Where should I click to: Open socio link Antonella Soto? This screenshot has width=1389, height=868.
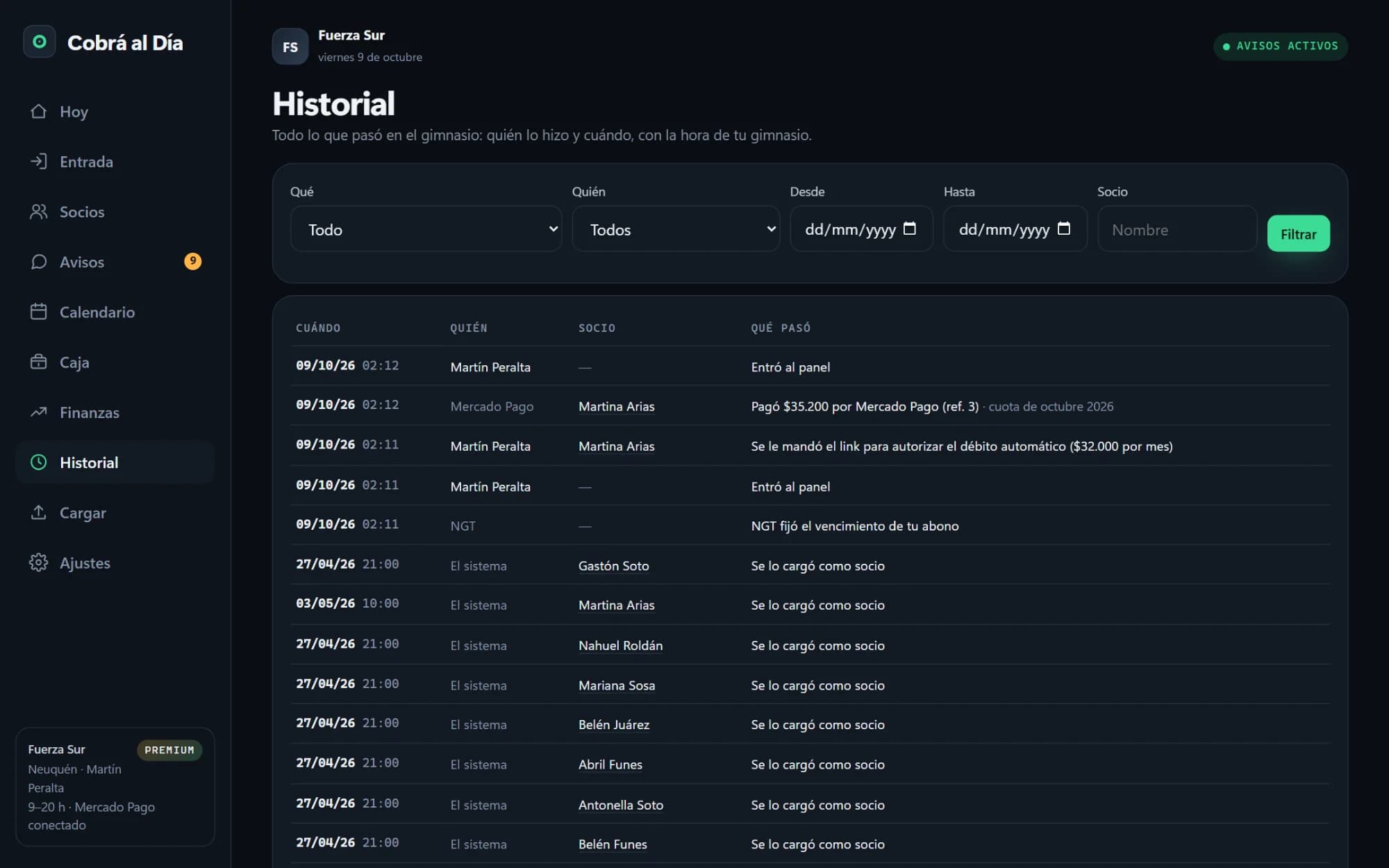pos(621,805)
